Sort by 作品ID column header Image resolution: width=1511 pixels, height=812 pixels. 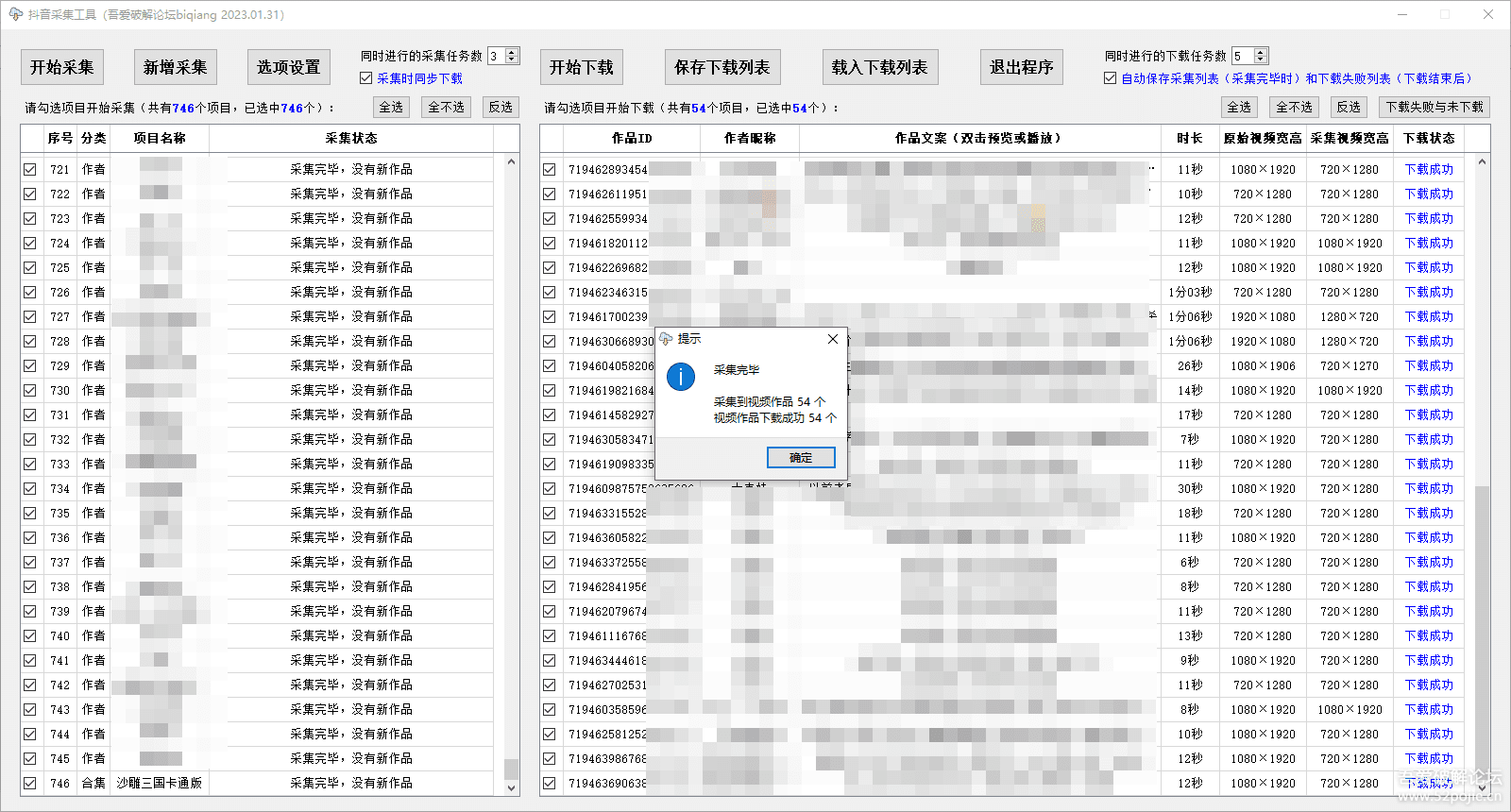point(632,138)
